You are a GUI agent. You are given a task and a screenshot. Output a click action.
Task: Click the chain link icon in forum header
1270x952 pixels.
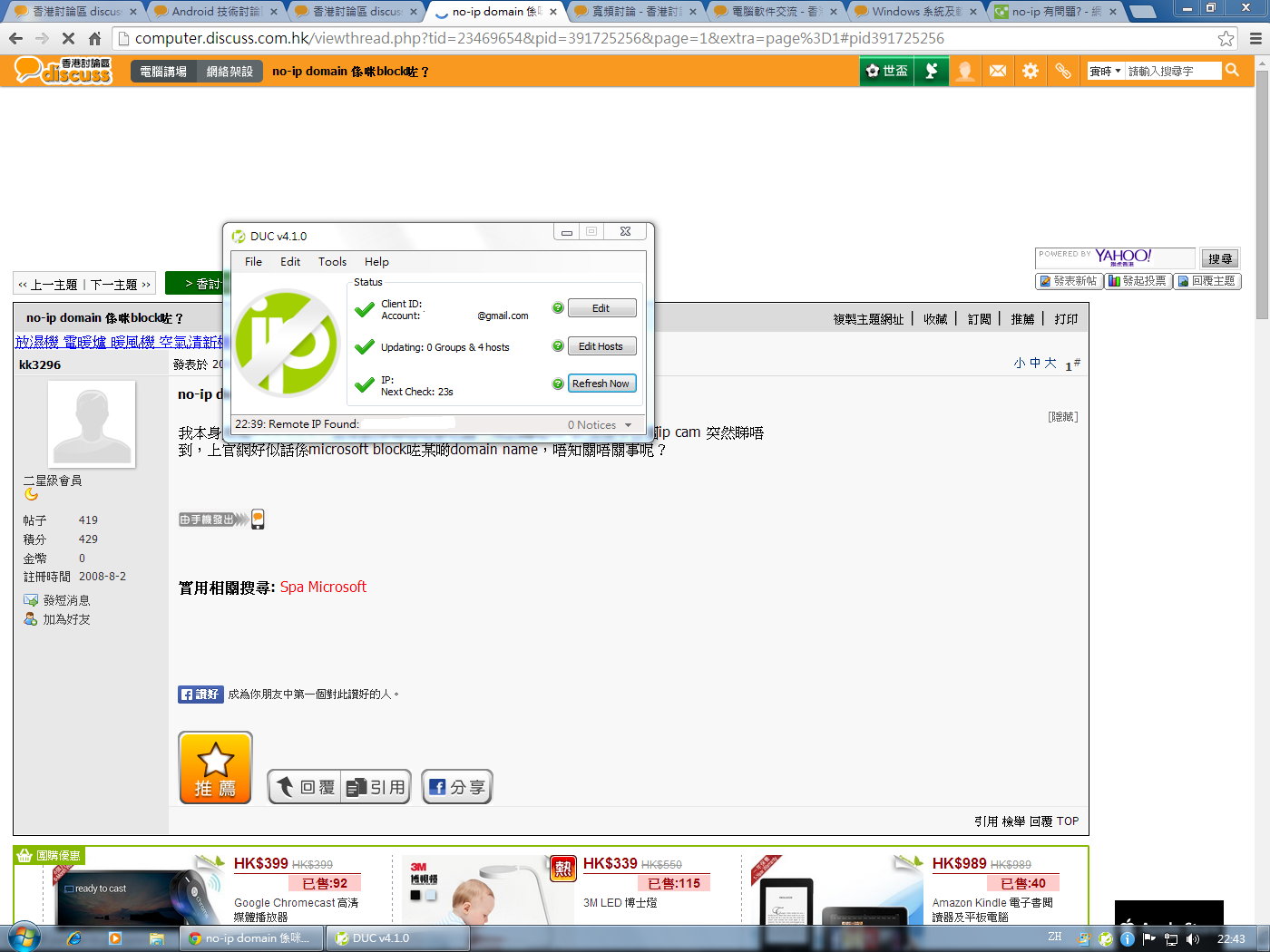(1063, 71)
